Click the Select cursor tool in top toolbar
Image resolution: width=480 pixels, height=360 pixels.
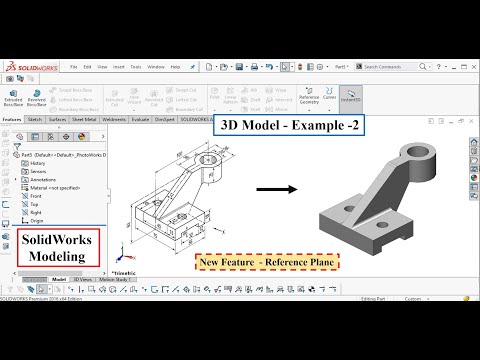pyautogui.click(x=284, y=67)
